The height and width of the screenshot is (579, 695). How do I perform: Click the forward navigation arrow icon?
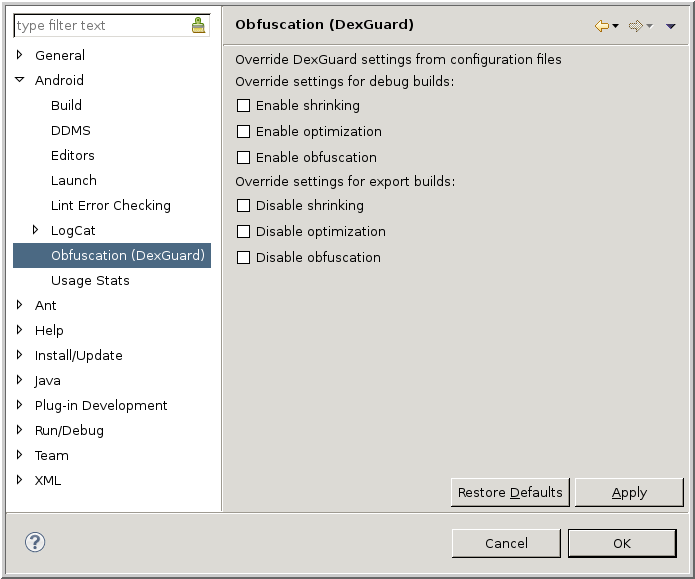click(x=634, y=25)
